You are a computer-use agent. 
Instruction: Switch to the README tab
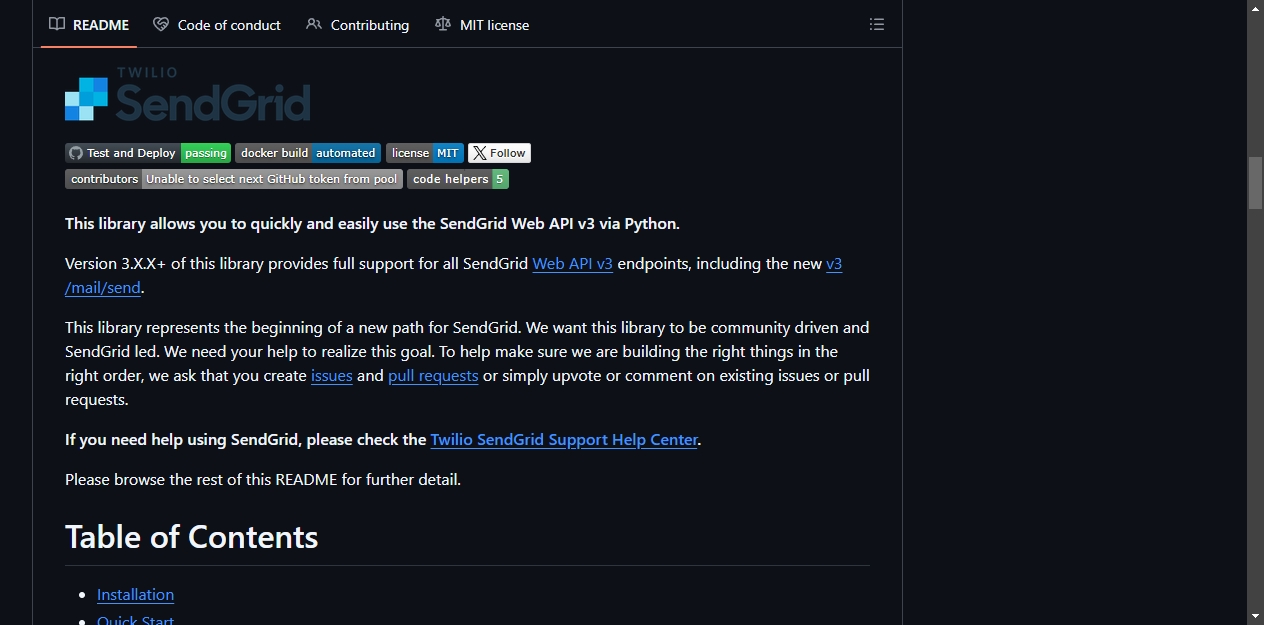click(89, 24)
